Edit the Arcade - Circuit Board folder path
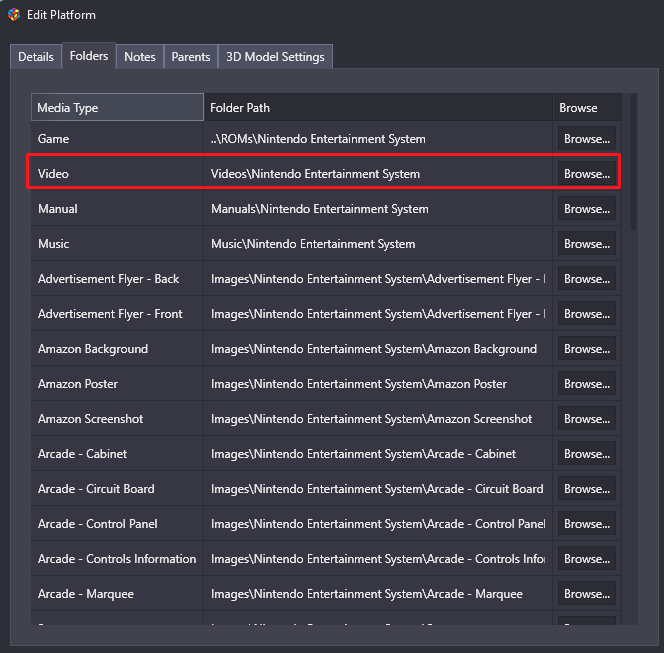664x653 pixels. click(x=378, y=489)
